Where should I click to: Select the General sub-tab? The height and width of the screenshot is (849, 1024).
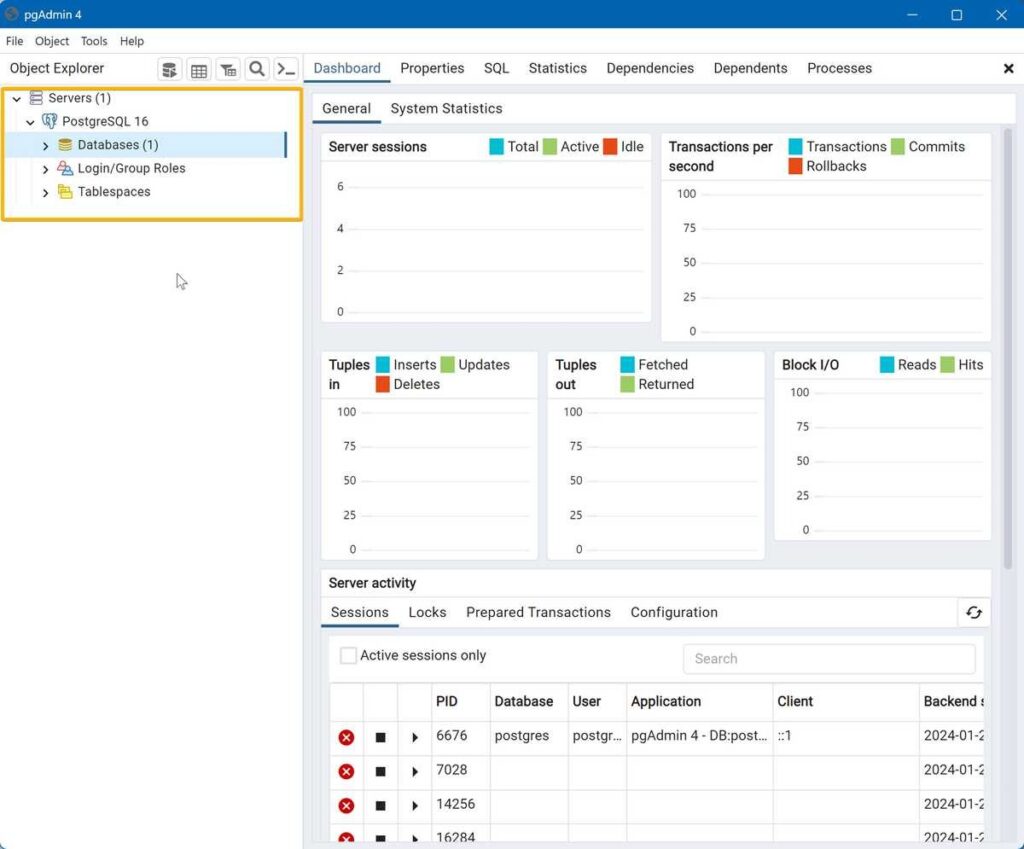point(346,108)
